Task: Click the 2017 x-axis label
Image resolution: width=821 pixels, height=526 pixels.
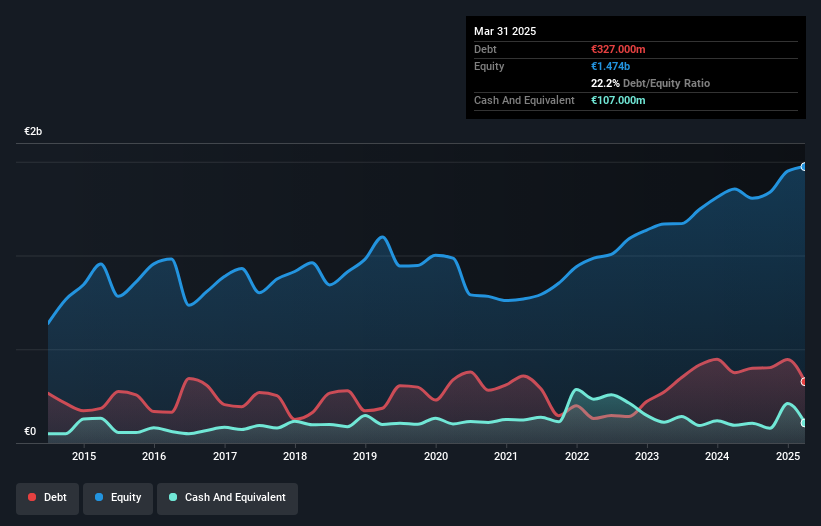Action: click(x=225, y=456)
